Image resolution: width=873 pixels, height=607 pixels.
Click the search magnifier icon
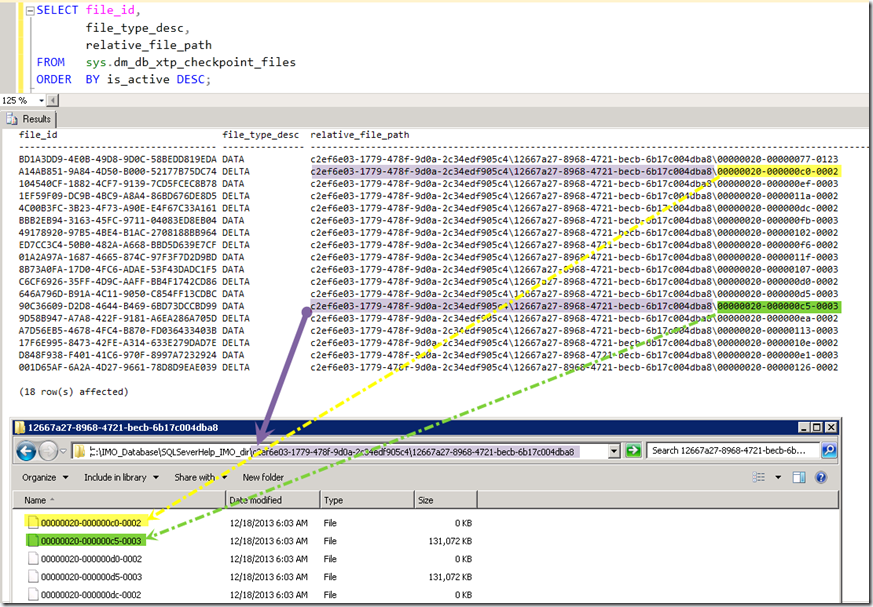tap(828, 451)
